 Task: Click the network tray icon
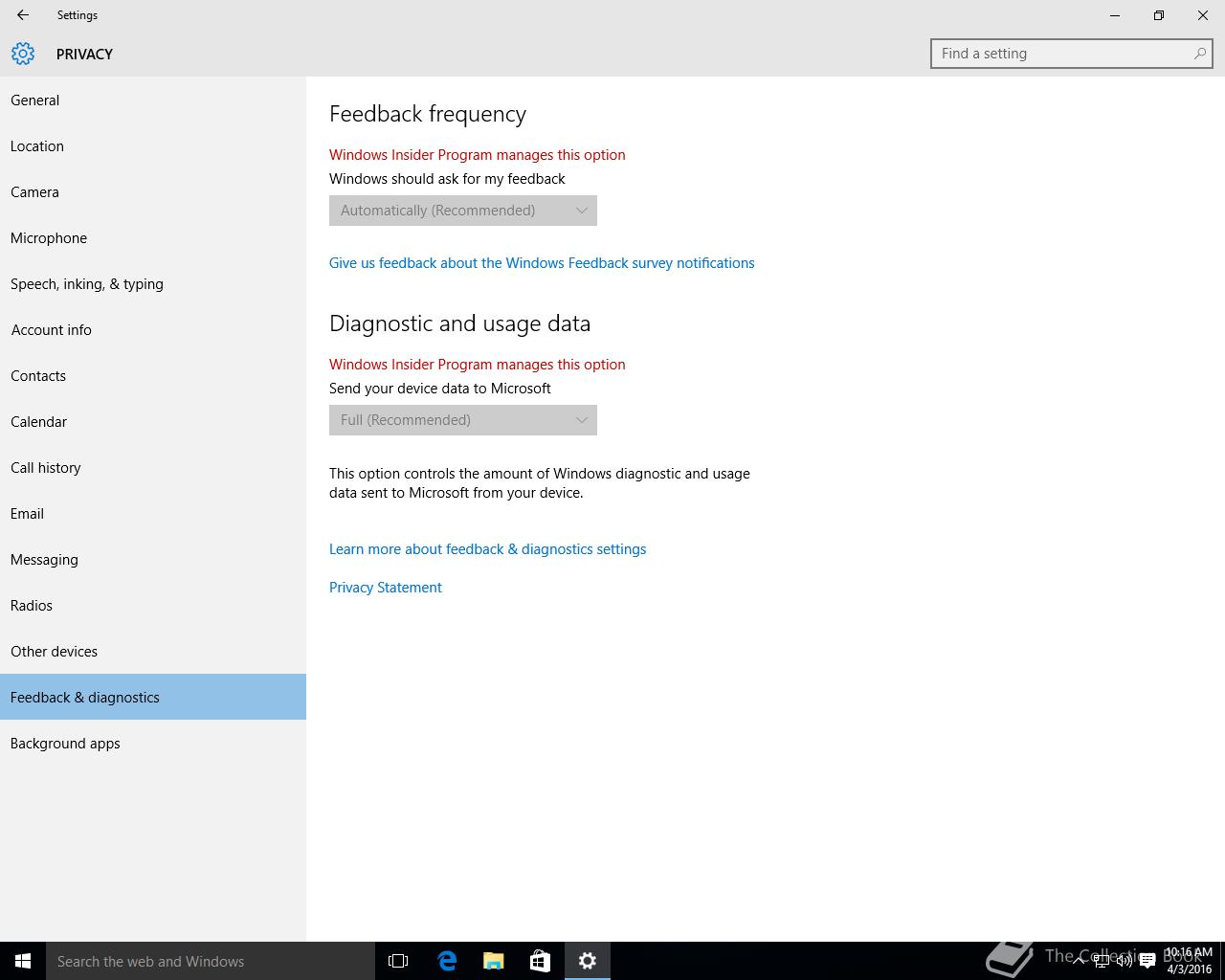pos(1102,961)
